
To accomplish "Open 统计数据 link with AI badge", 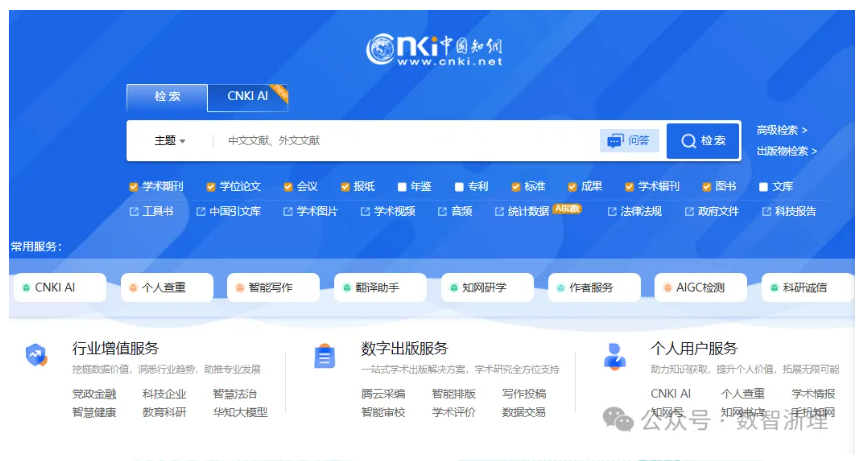I will coord(528,212).
